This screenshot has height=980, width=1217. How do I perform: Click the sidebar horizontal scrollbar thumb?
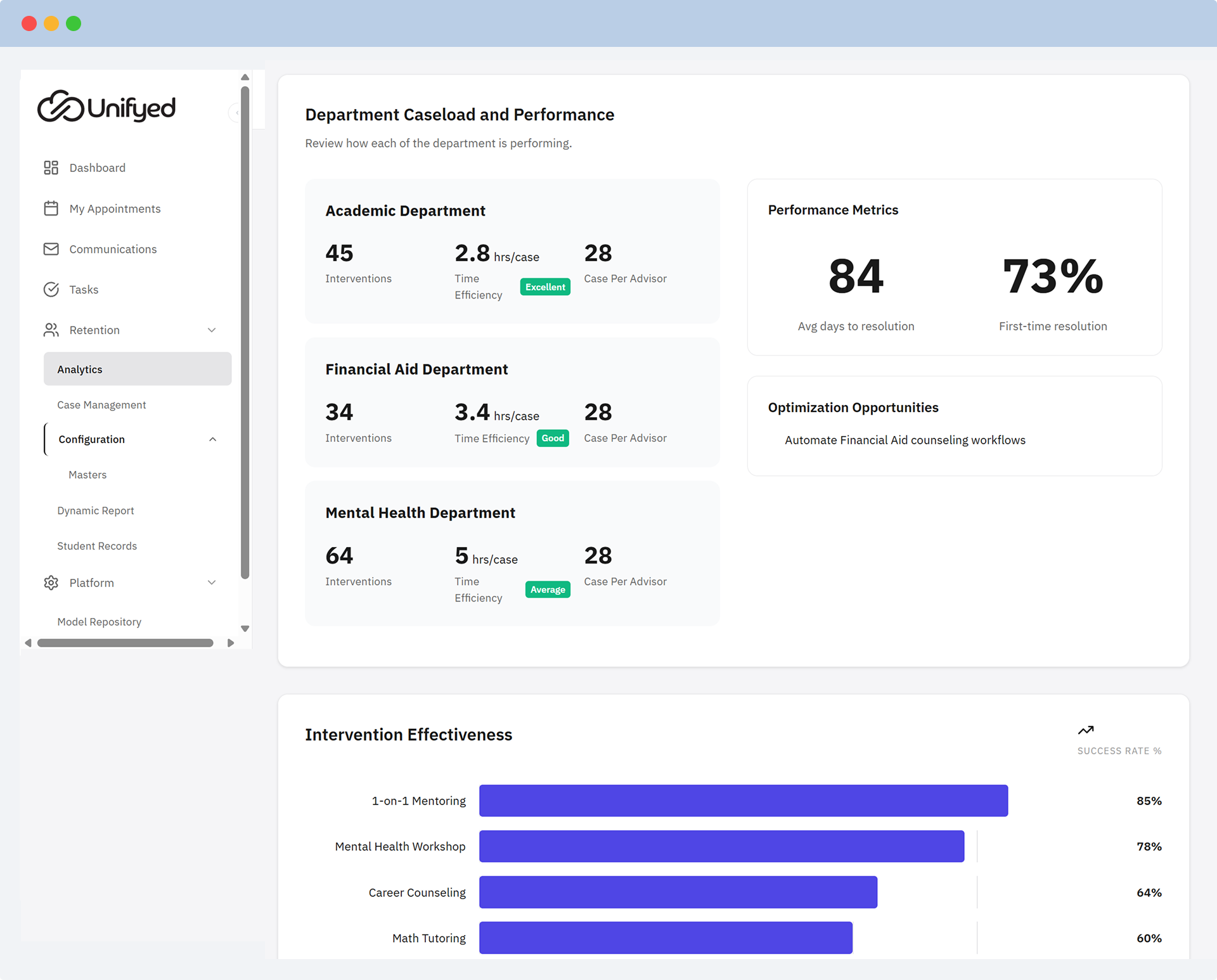pyautogui.click(x=126, y=643)
